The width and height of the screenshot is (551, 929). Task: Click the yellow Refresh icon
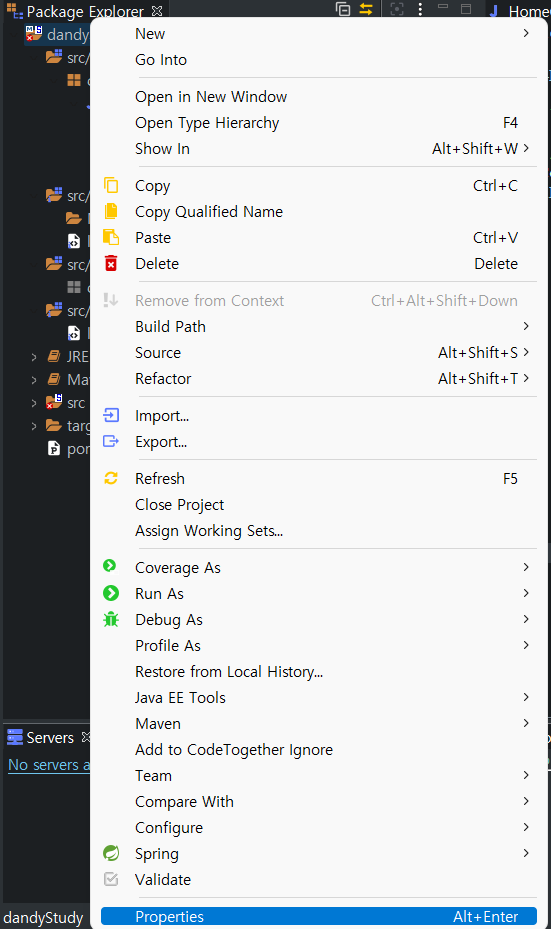[x=111, y=478]
